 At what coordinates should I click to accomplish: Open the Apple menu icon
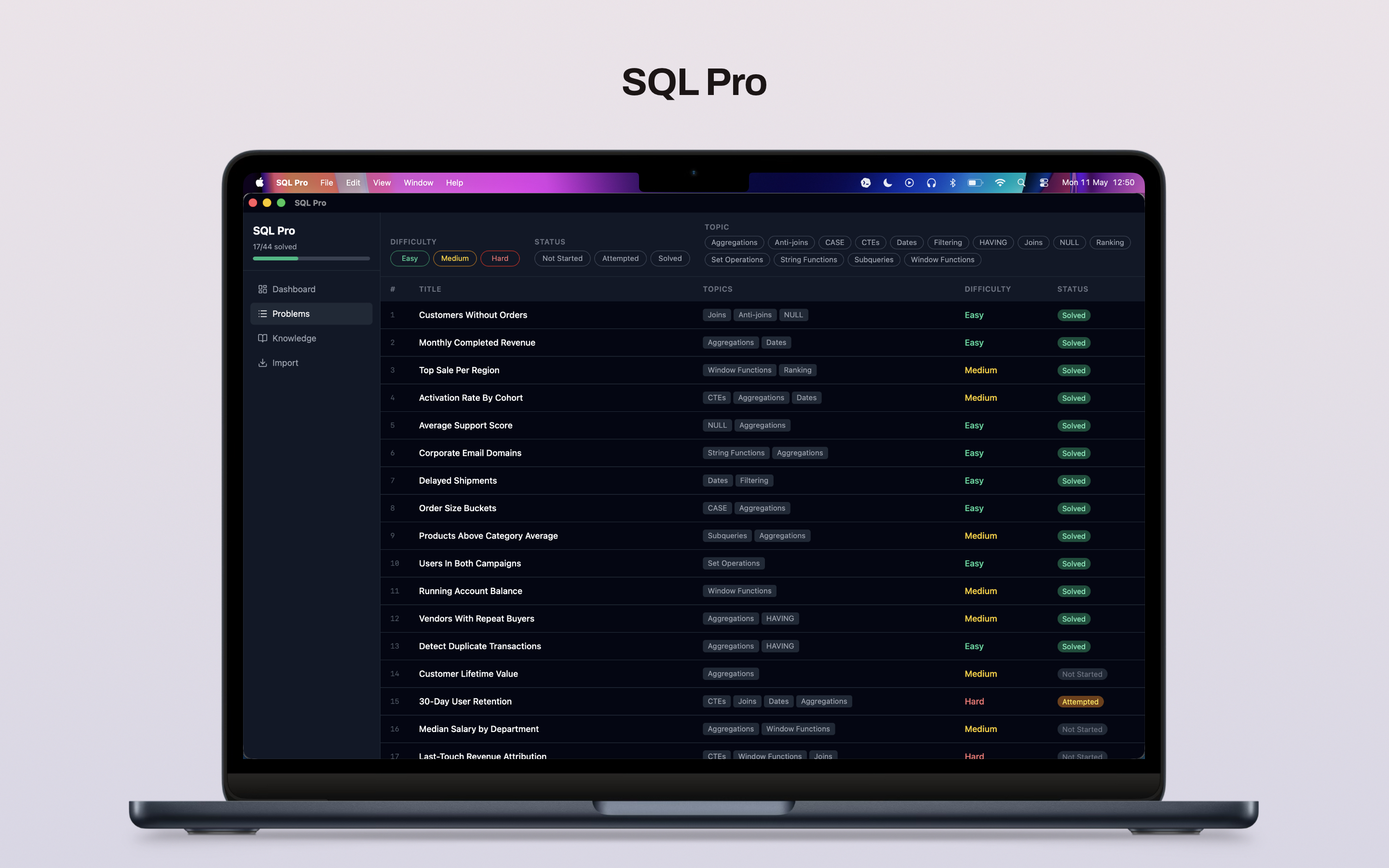(259, 183)
